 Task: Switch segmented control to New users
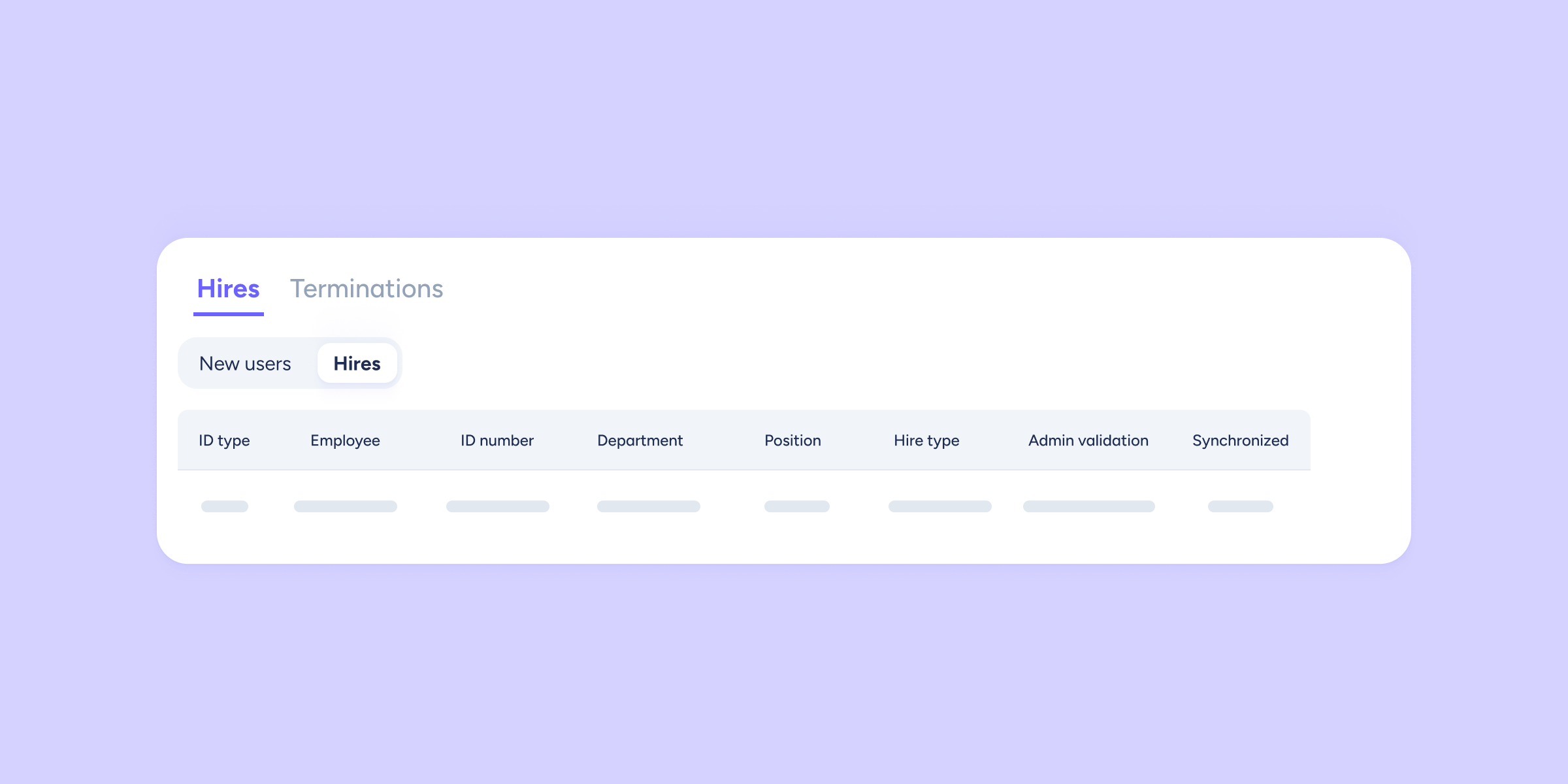[x=245, y=364]
